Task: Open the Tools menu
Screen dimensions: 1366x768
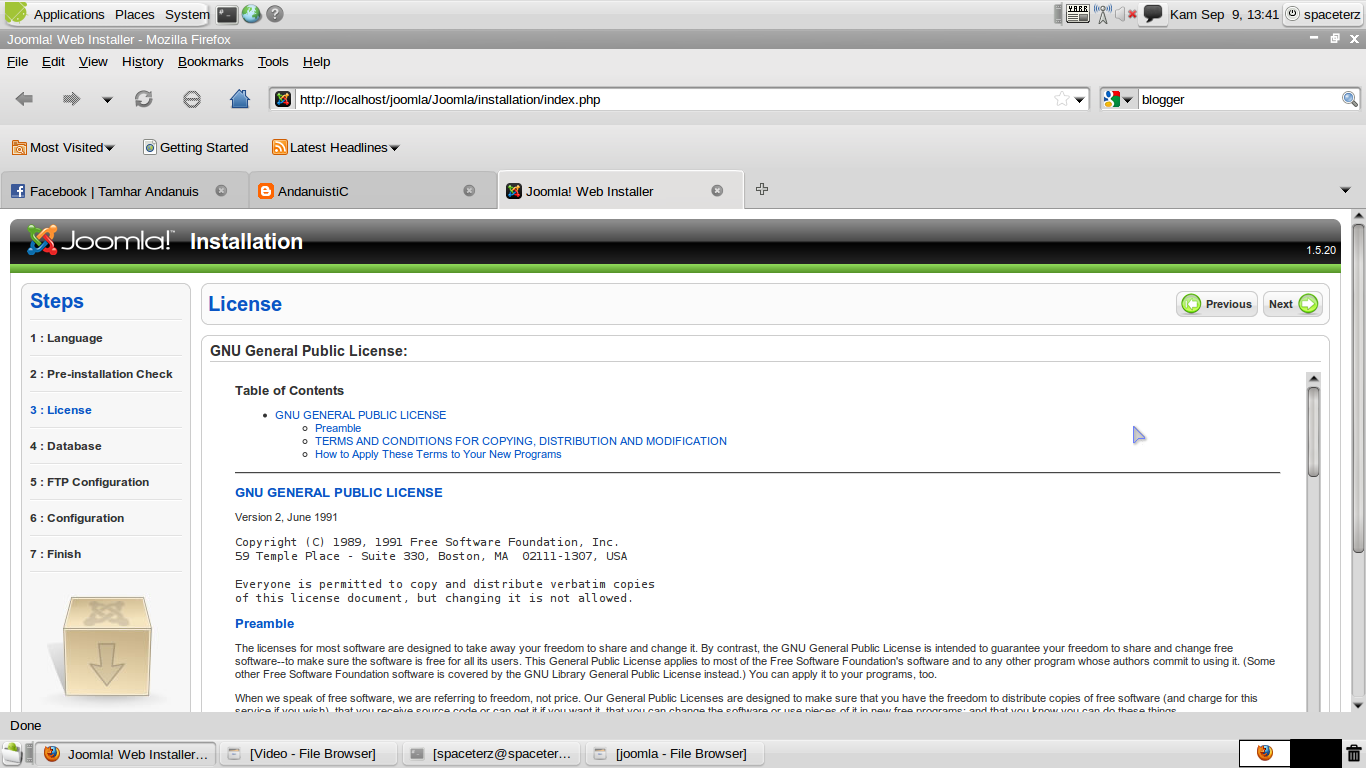Action: click(x=273, y=61)
